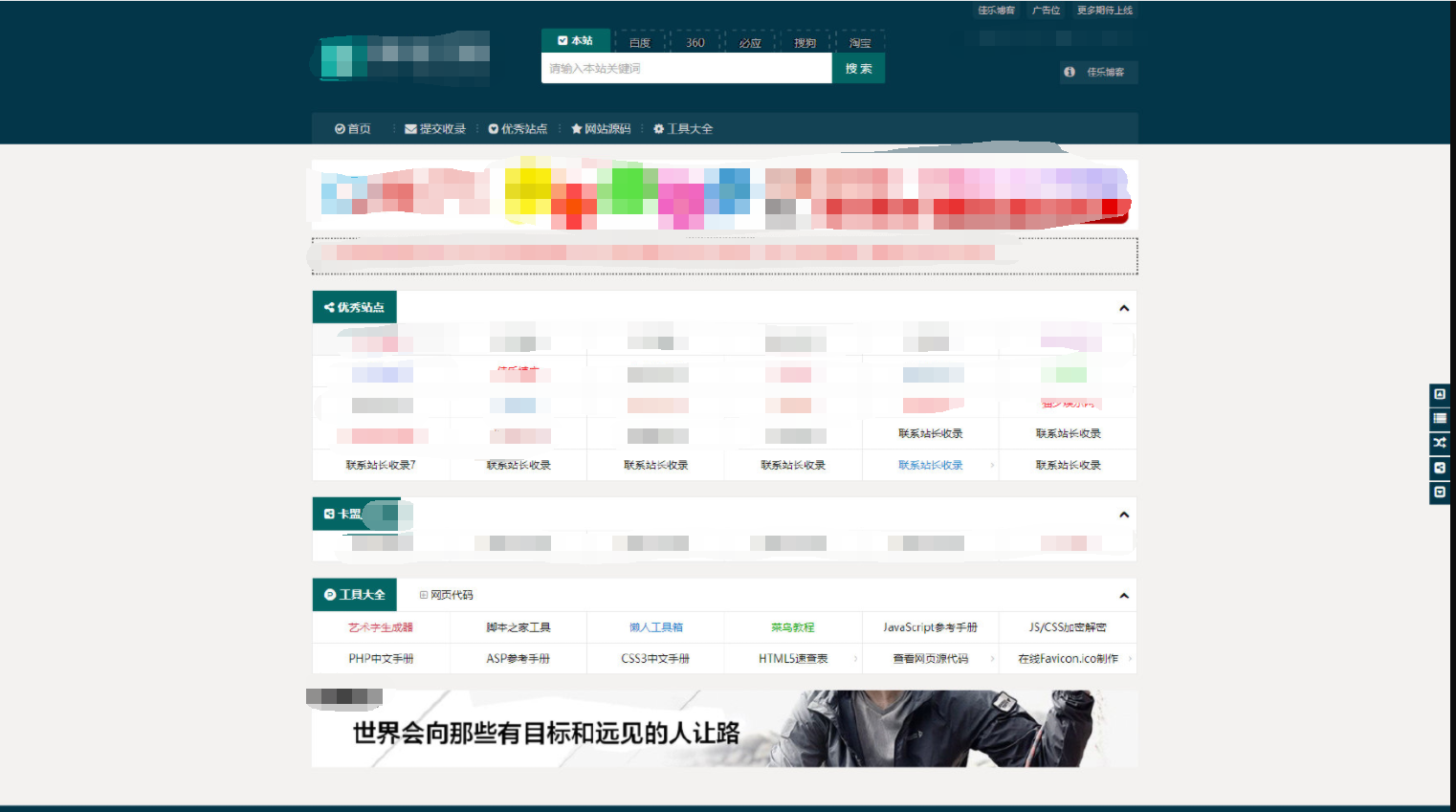Screen dimensions: 1456x812
Task: Click the share icon in 优秀站点 header
Action: pos(329,307)
